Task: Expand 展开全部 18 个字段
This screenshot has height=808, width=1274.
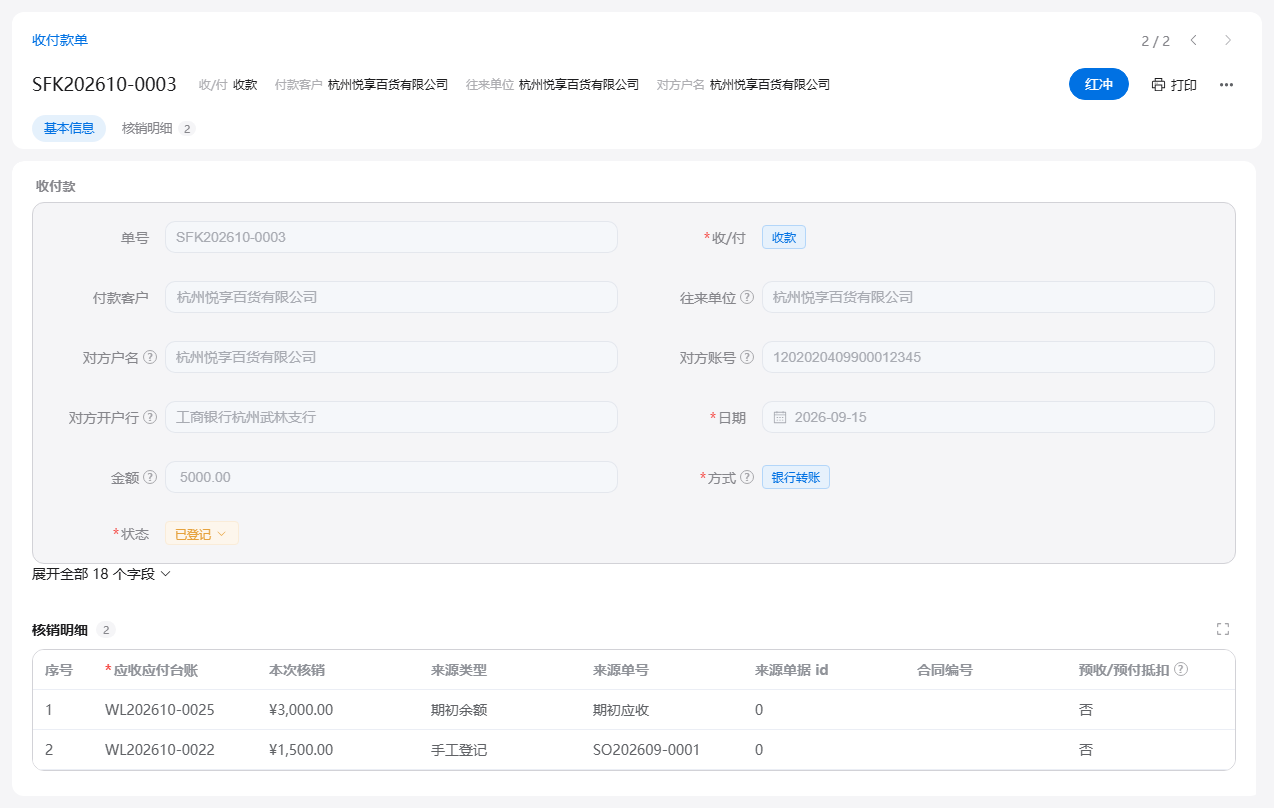Action: tap(102, 574)
